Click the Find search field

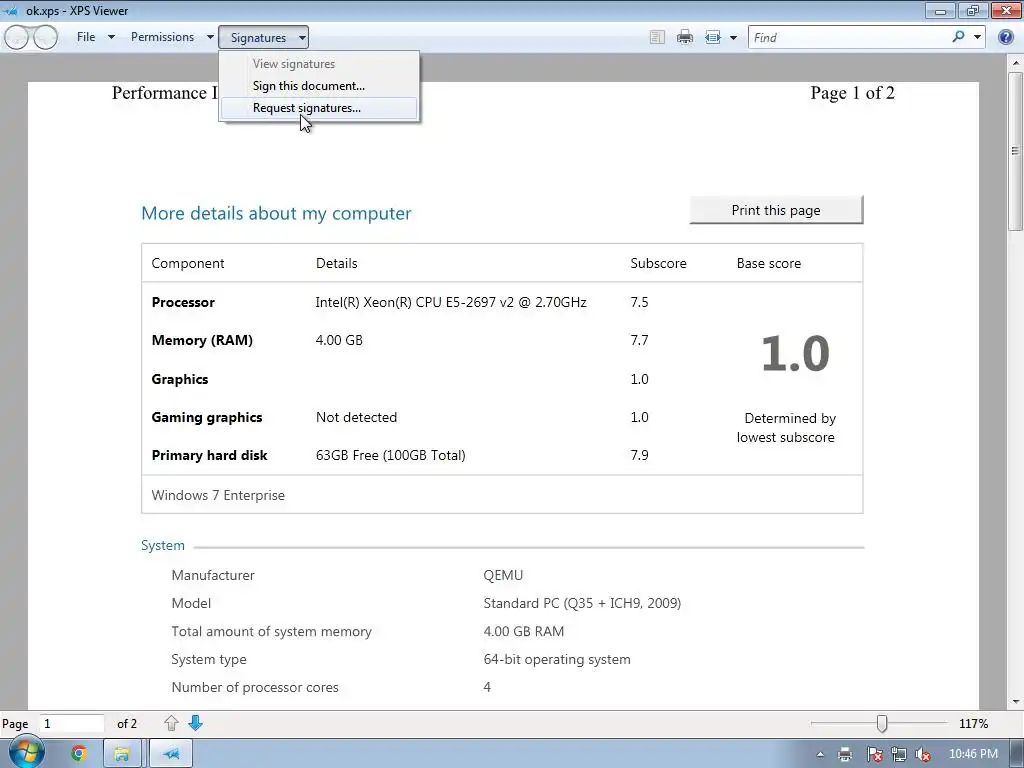click(x=849, y=37)
